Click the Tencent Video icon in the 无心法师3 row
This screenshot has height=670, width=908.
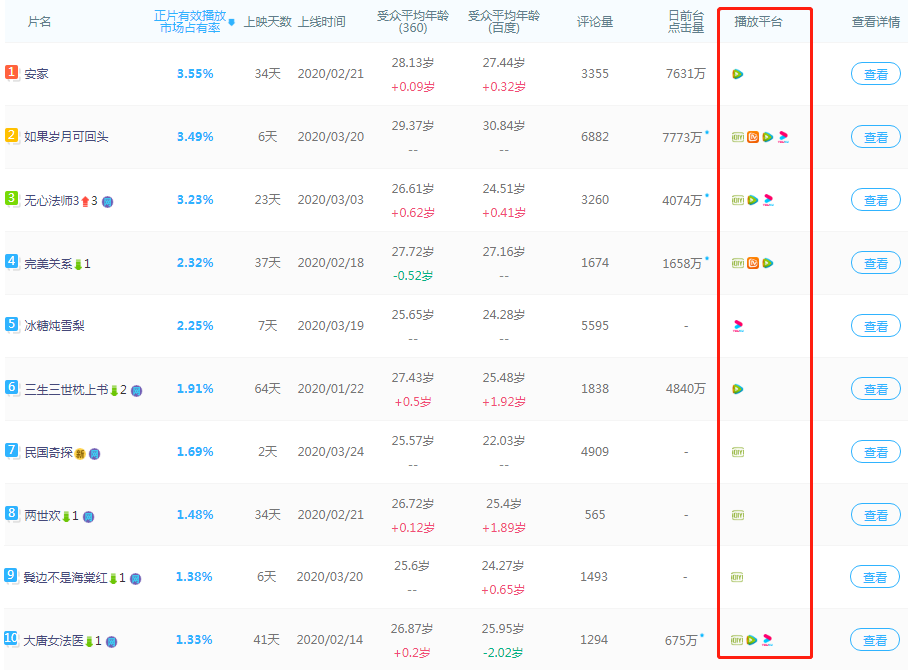point(753,200)
